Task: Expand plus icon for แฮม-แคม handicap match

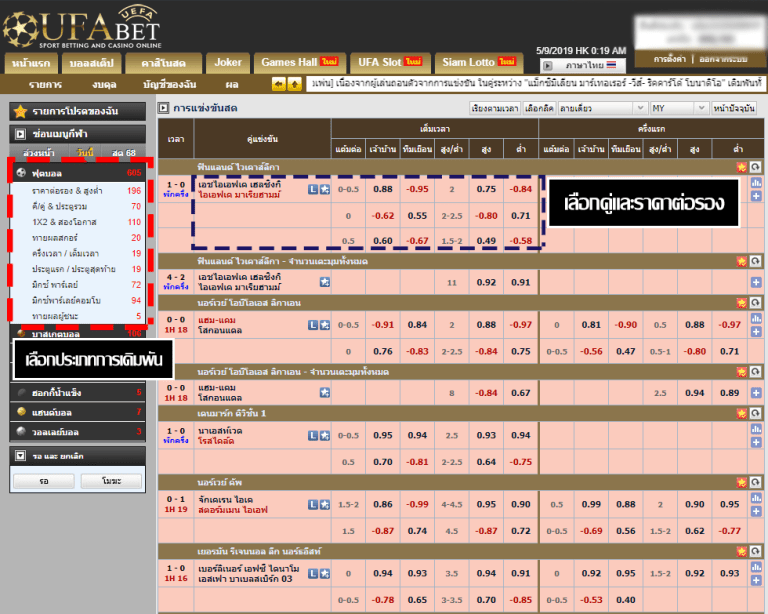Action: point(756,331)
